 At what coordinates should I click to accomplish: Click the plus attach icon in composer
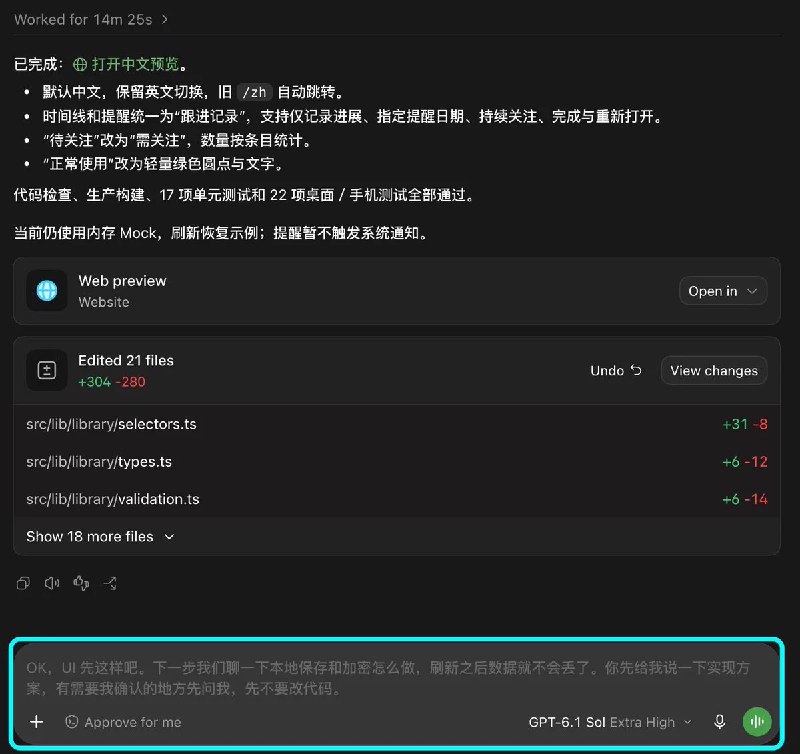point(36,722)
